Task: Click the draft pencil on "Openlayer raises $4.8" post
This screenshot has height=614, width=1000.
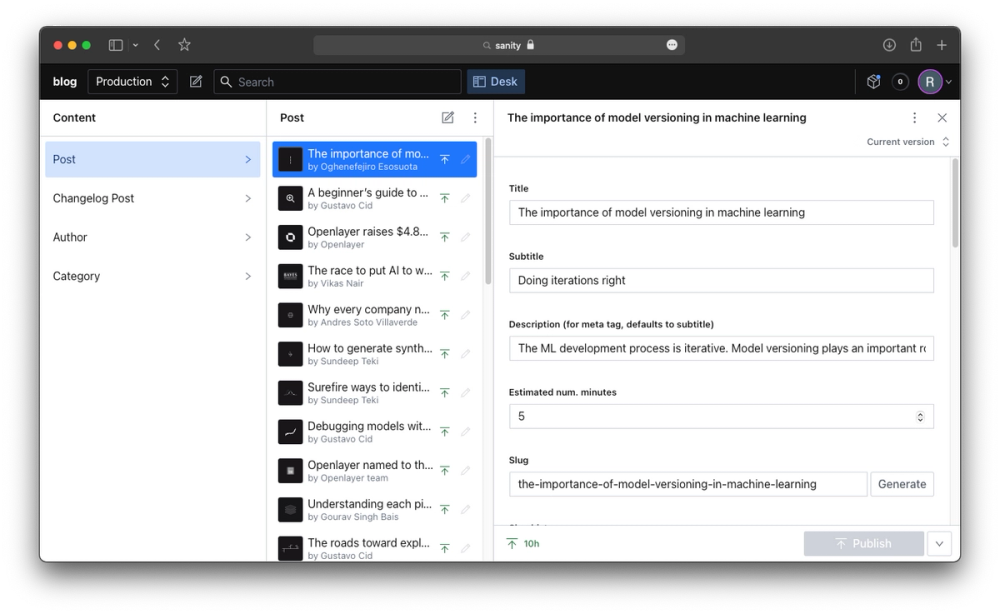Action: point(465,237)
